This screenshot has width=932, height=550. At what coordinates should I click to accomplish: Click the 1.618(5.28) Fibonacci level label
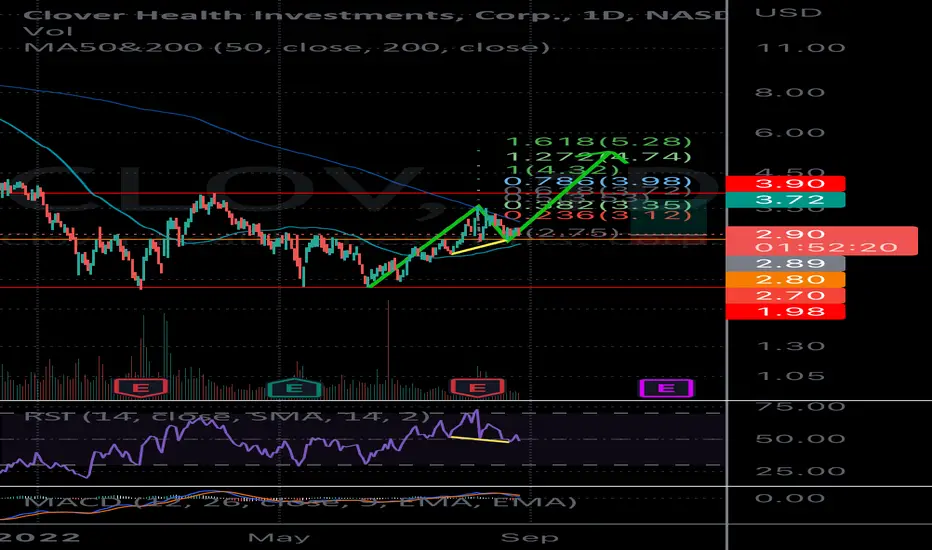tap(599, 142)
